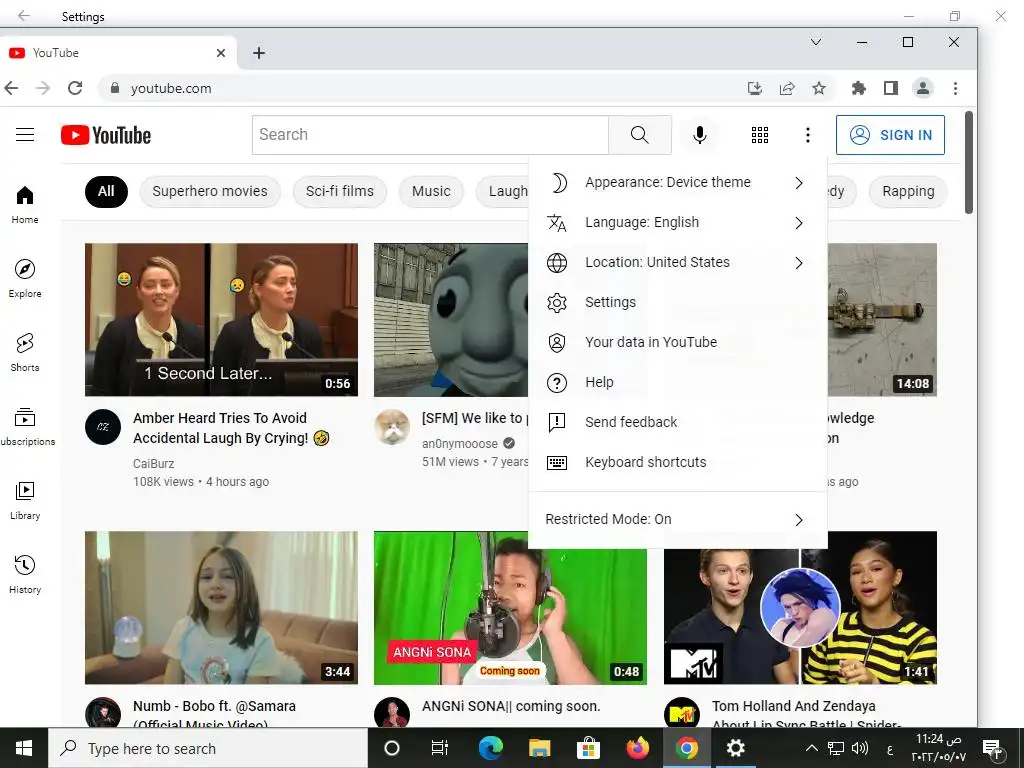1024x768 pixels.
Task: Expand Appearance: Device theme submenu
Action: click(x=678, y=183)
